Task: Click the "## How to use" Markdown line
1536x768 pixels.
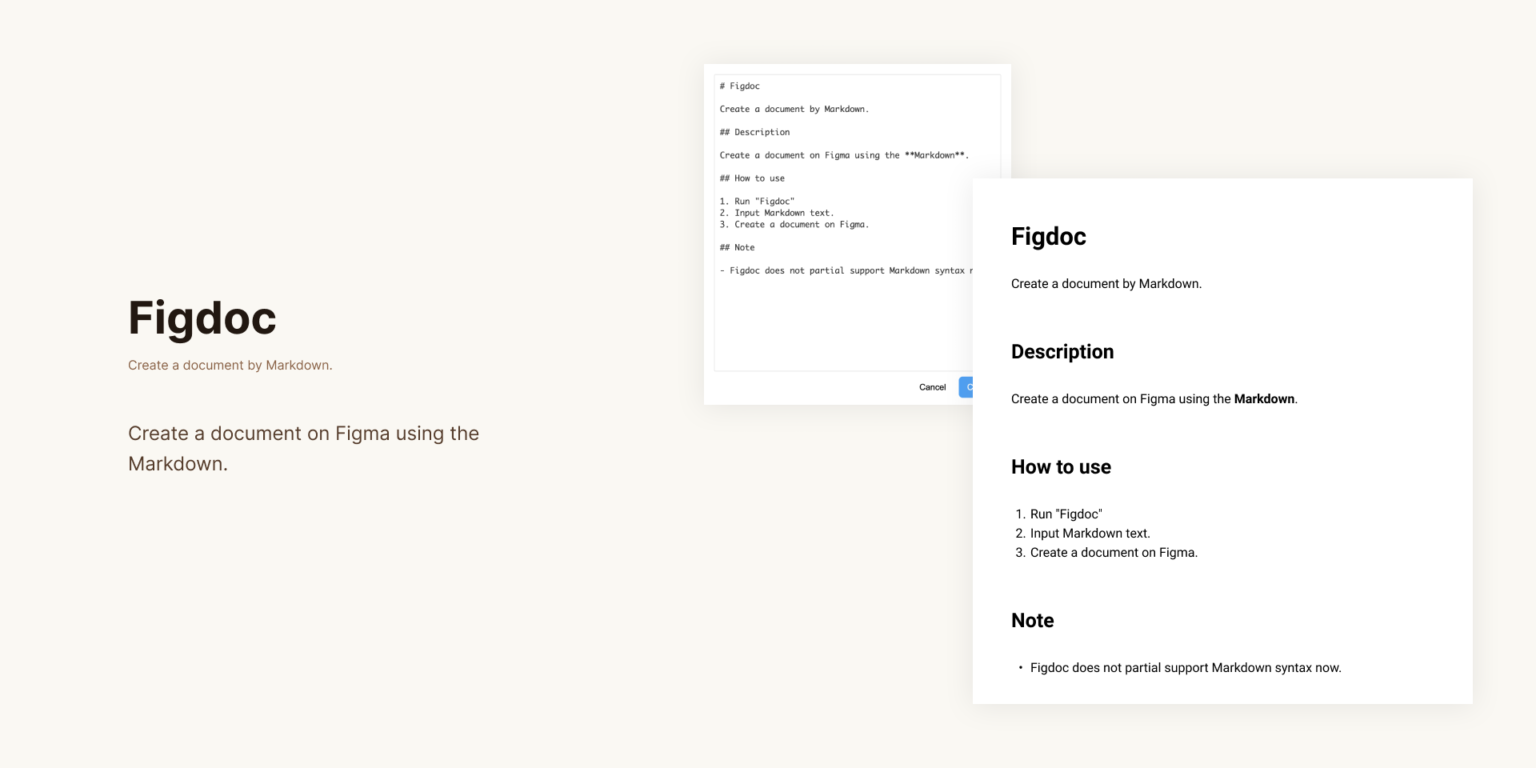Action: [750, 177]
